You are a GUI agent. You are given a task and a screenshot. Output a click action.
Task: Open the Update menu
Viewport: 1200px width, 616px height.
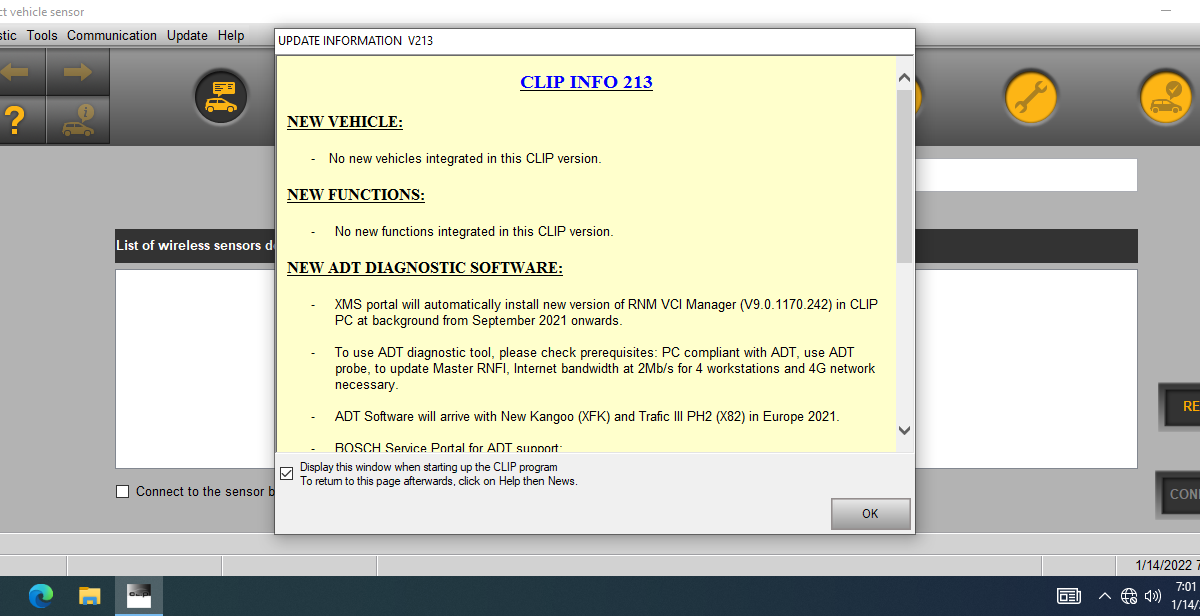186,35
